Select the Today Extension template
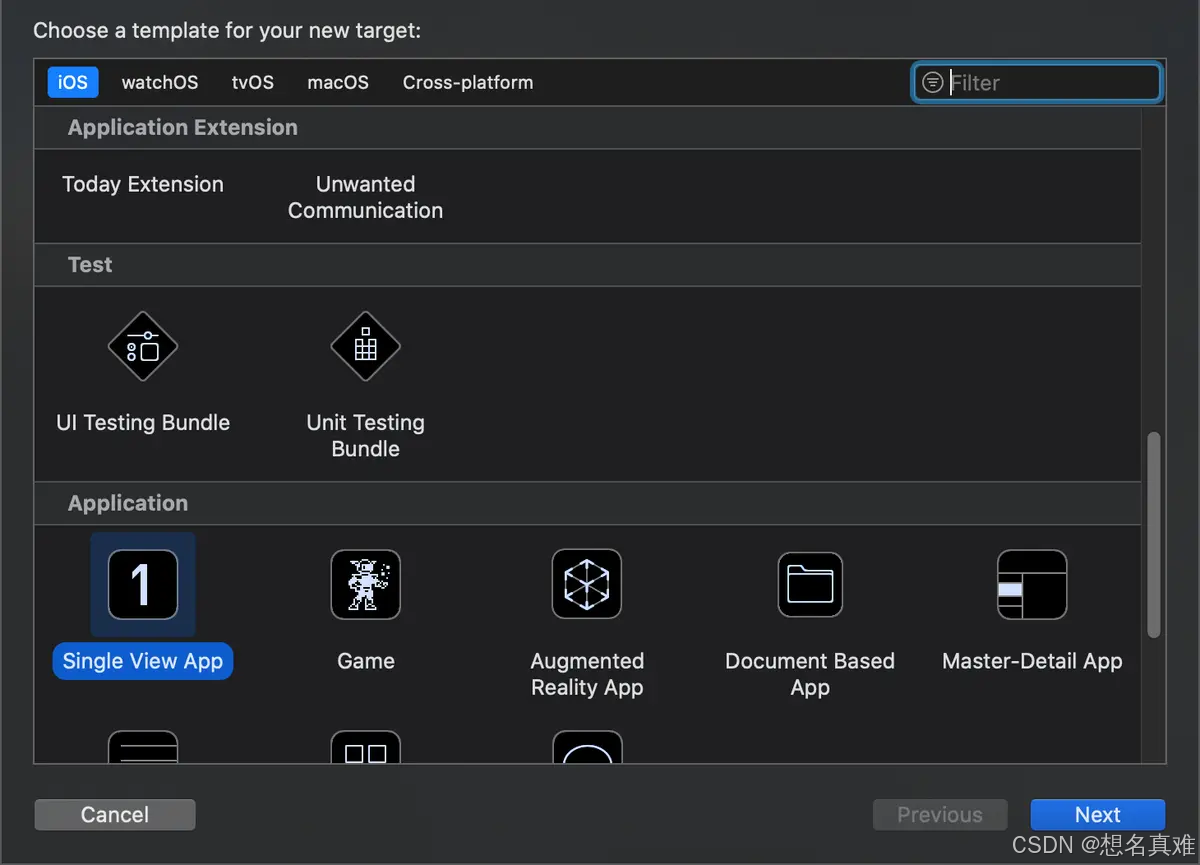Viewport: 1200px width, 865px height. 143,184
